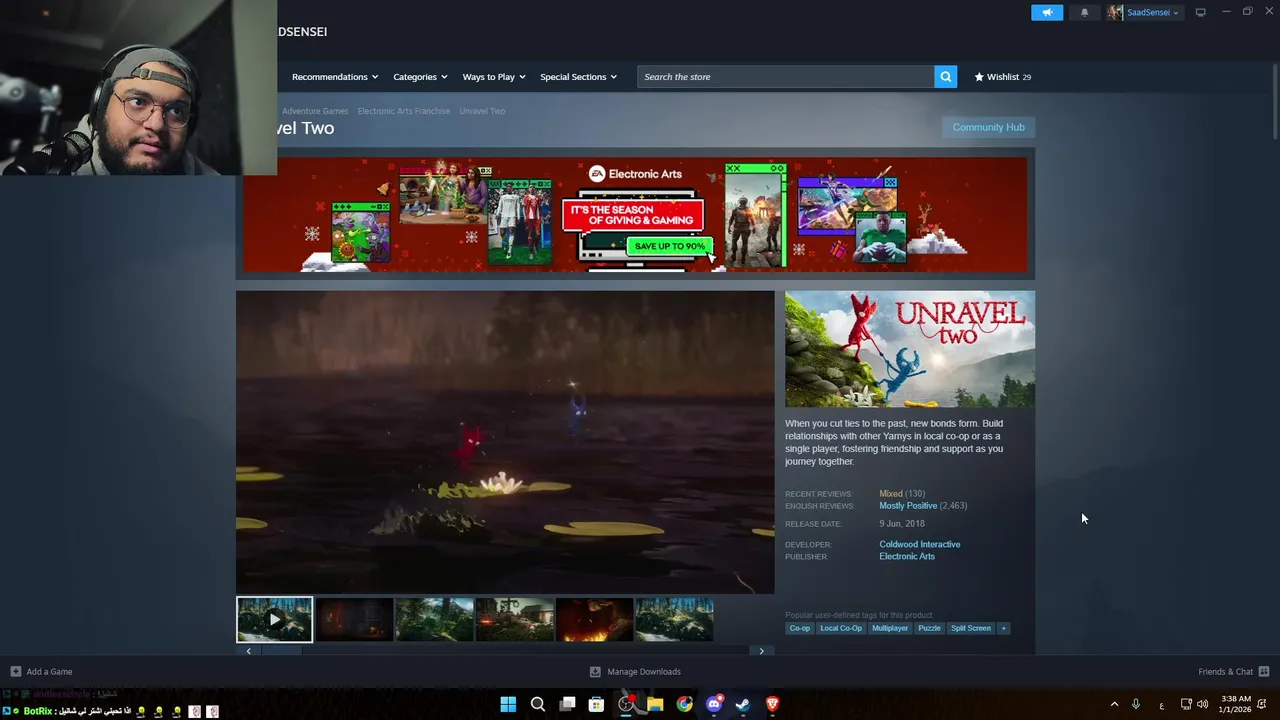Viewport: 1280px width, 720px height.
Task: Open the Windows Start menu
Action: pyautogui.click(x=508, y=704)
